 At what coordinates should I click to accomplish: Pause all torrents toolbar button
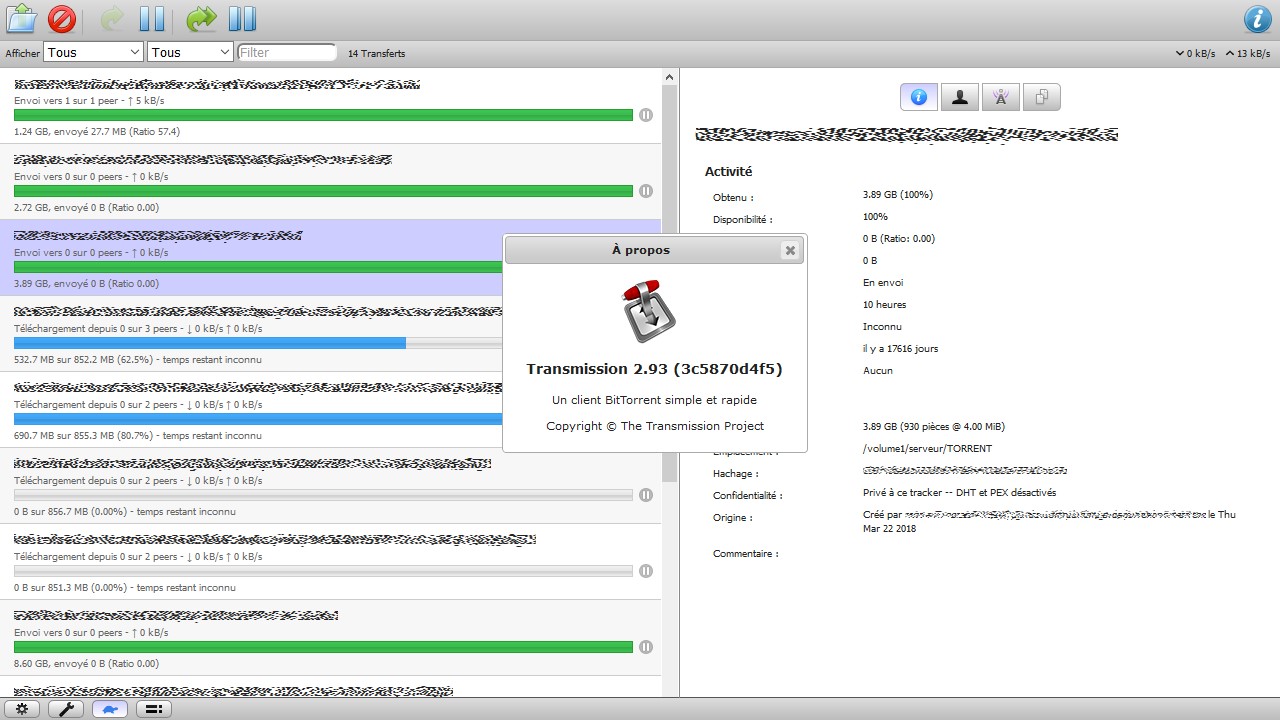coord(242,18)
